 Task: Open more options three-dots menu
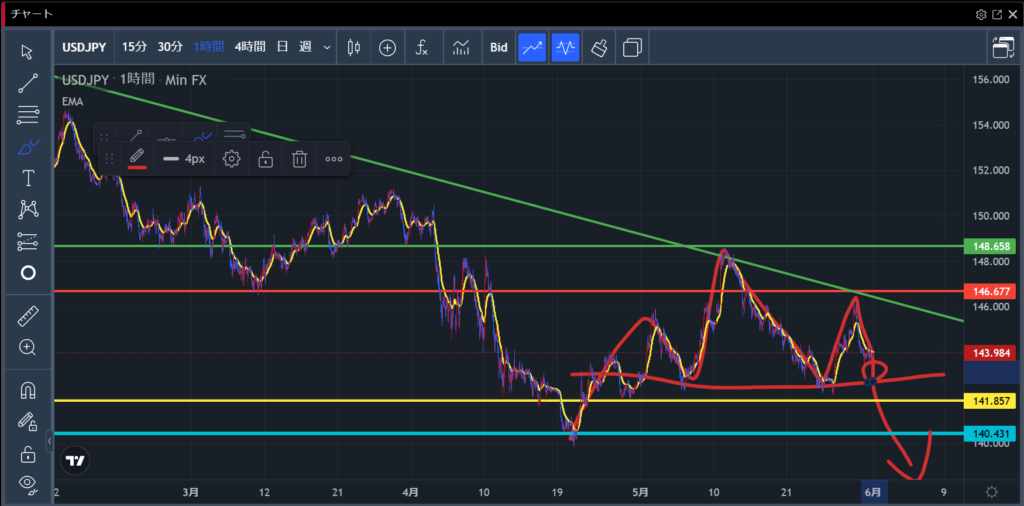334,159
